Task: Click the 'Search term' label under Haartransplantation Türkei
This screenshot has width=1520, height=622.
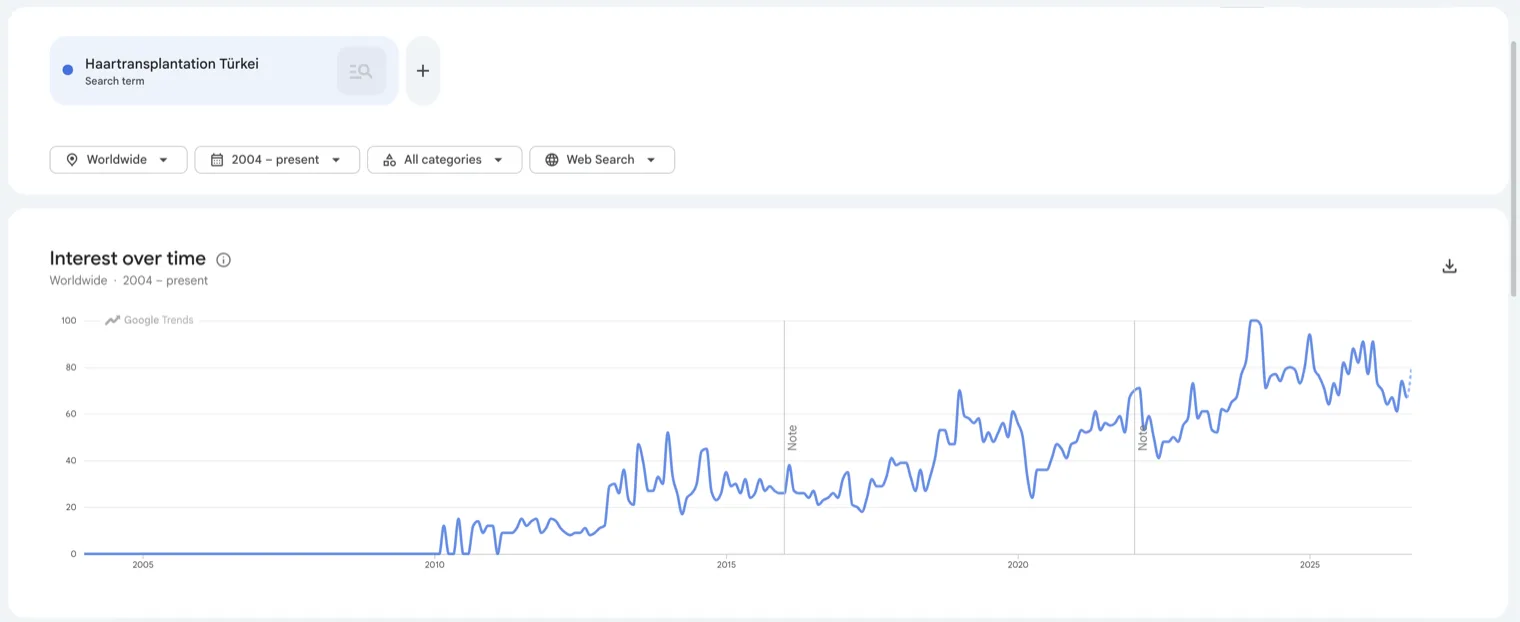Action: coord(114,82)
